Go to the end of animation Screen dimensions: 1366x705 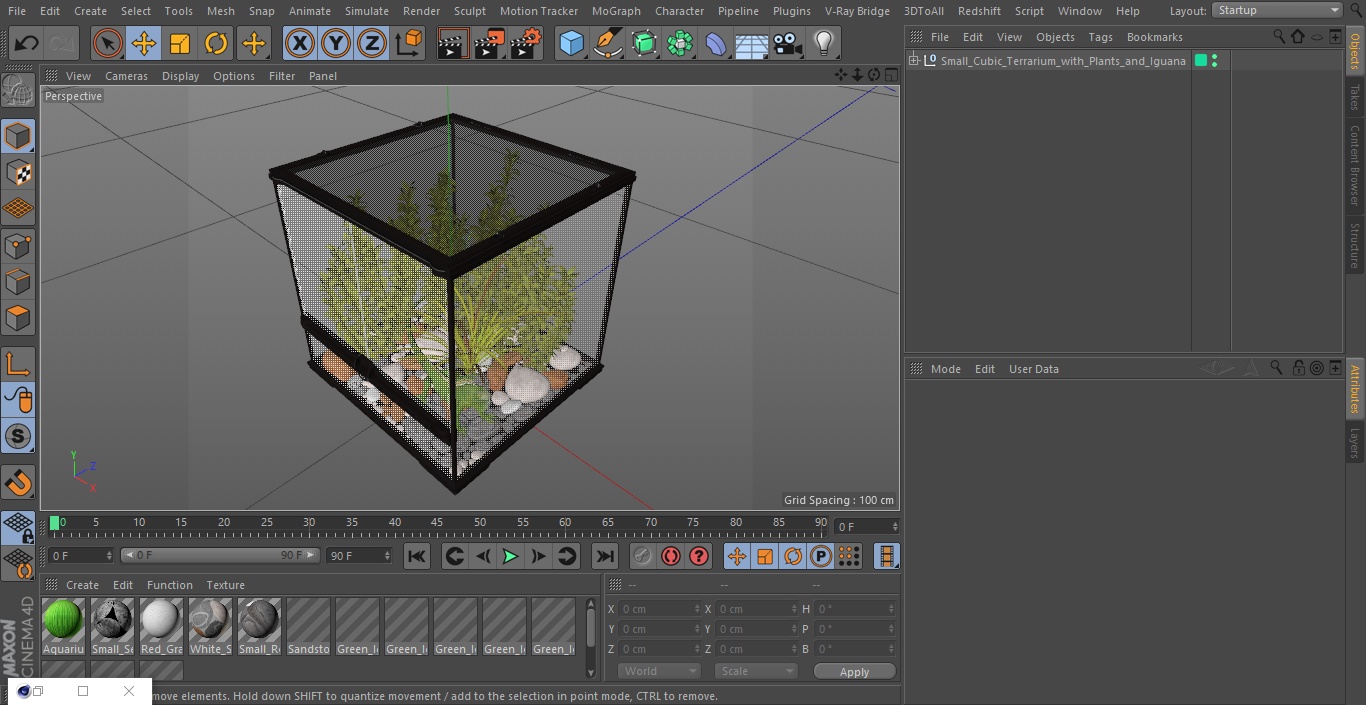(x=605, y=556)
